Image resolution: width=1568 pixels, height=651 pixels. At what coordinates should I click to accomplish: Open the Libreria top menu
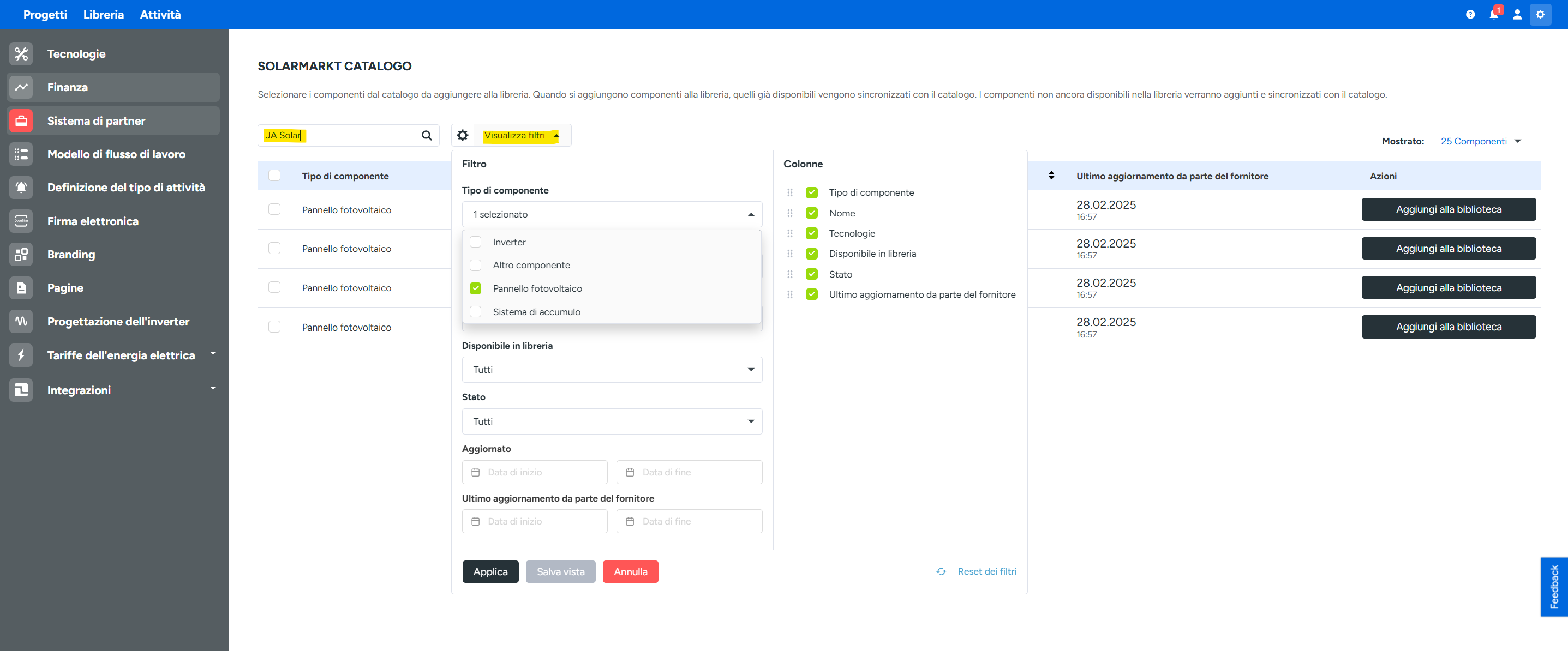tap(103, 14)
